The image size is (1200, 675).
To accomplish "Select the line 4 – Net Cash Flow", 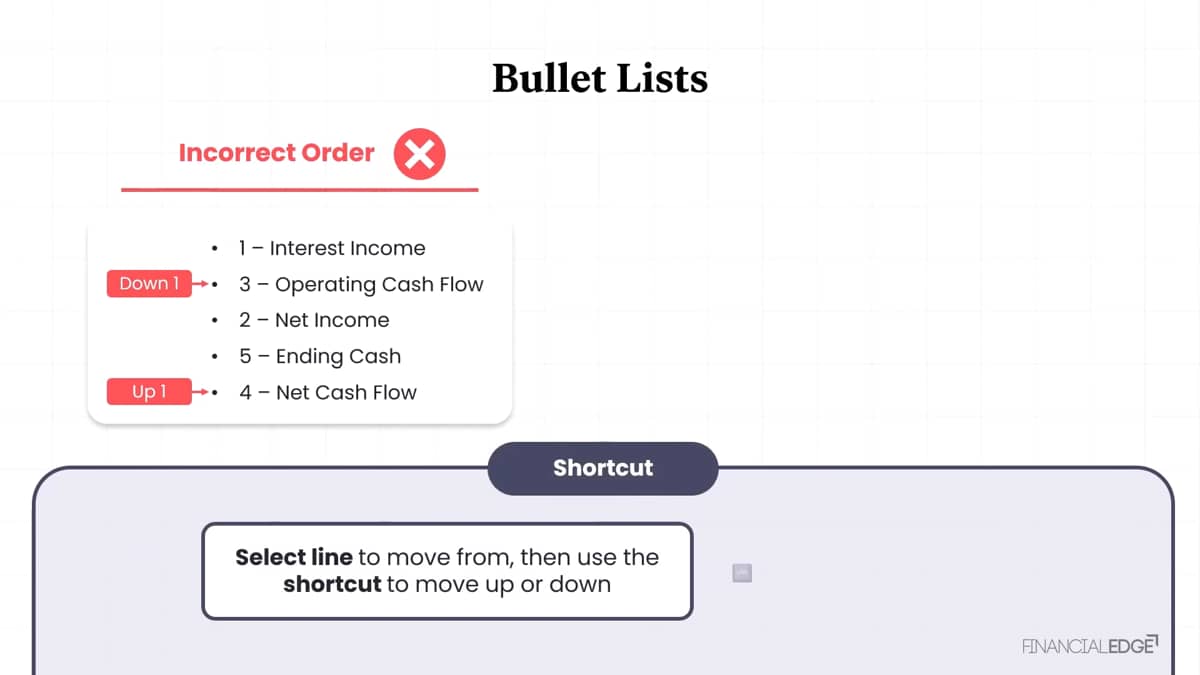I will 328,392.
